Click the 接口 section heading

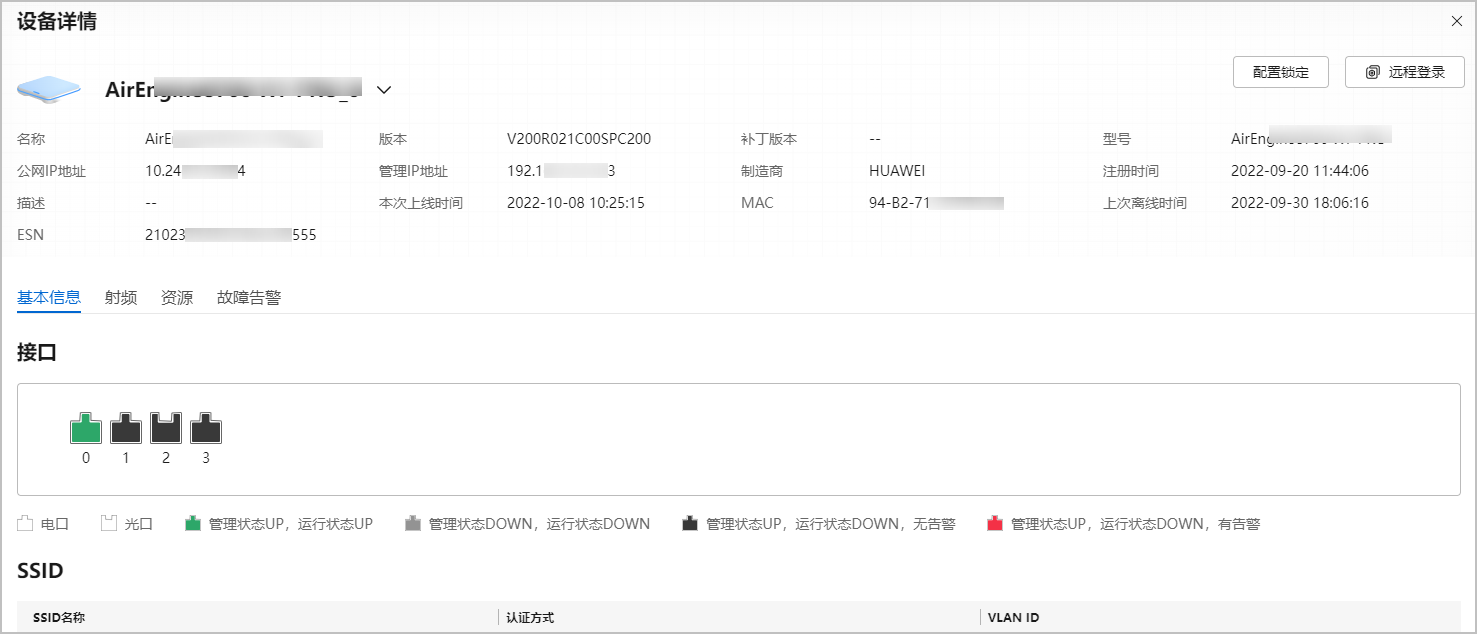click(x=37, y=352)
